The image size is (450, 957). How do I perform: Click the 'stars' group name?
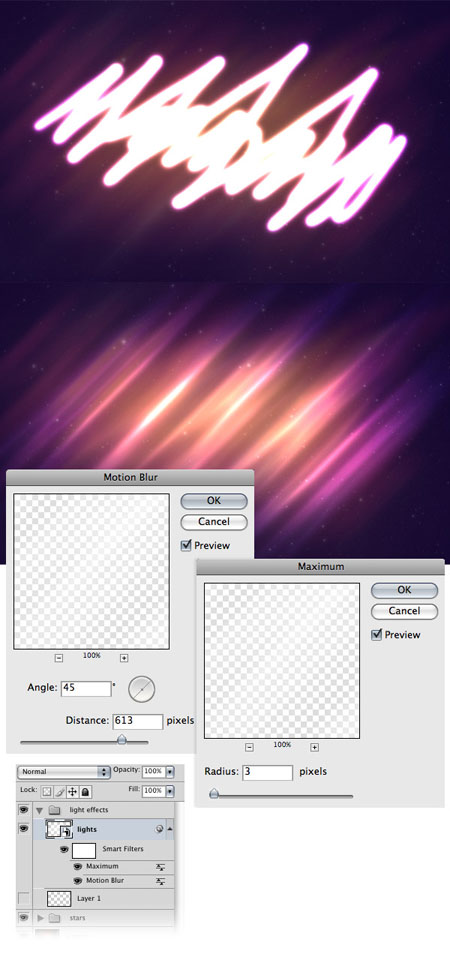point(78,917)
